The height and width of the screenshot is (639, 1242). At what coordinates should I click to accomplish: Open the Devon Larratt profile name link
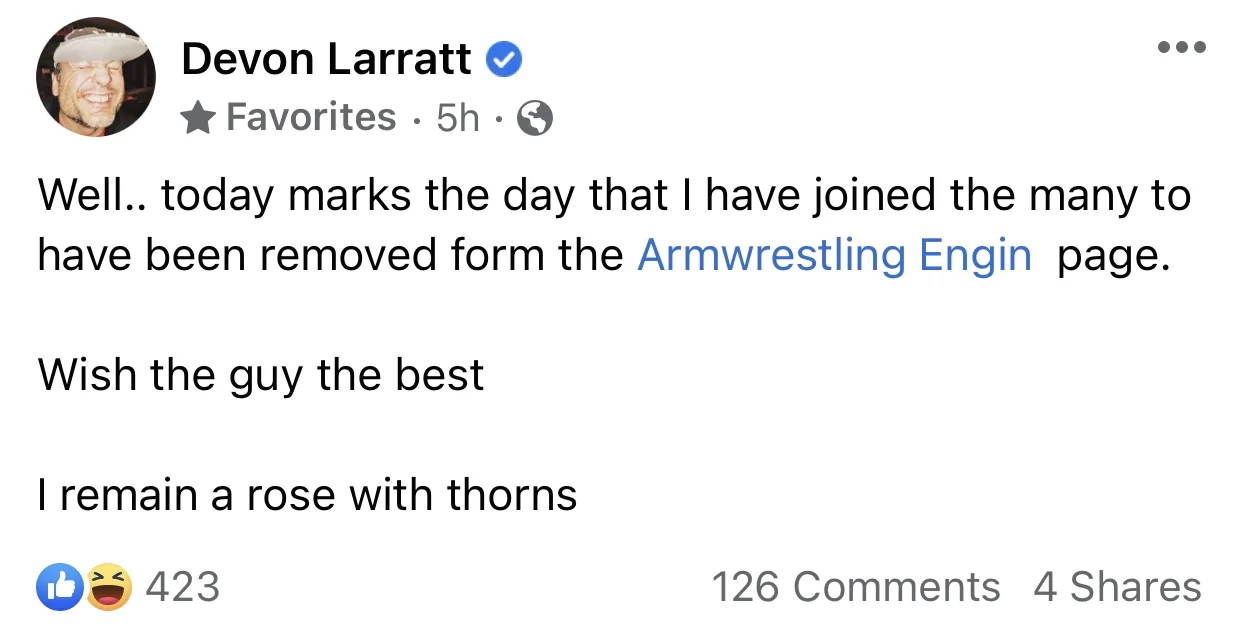326,60
